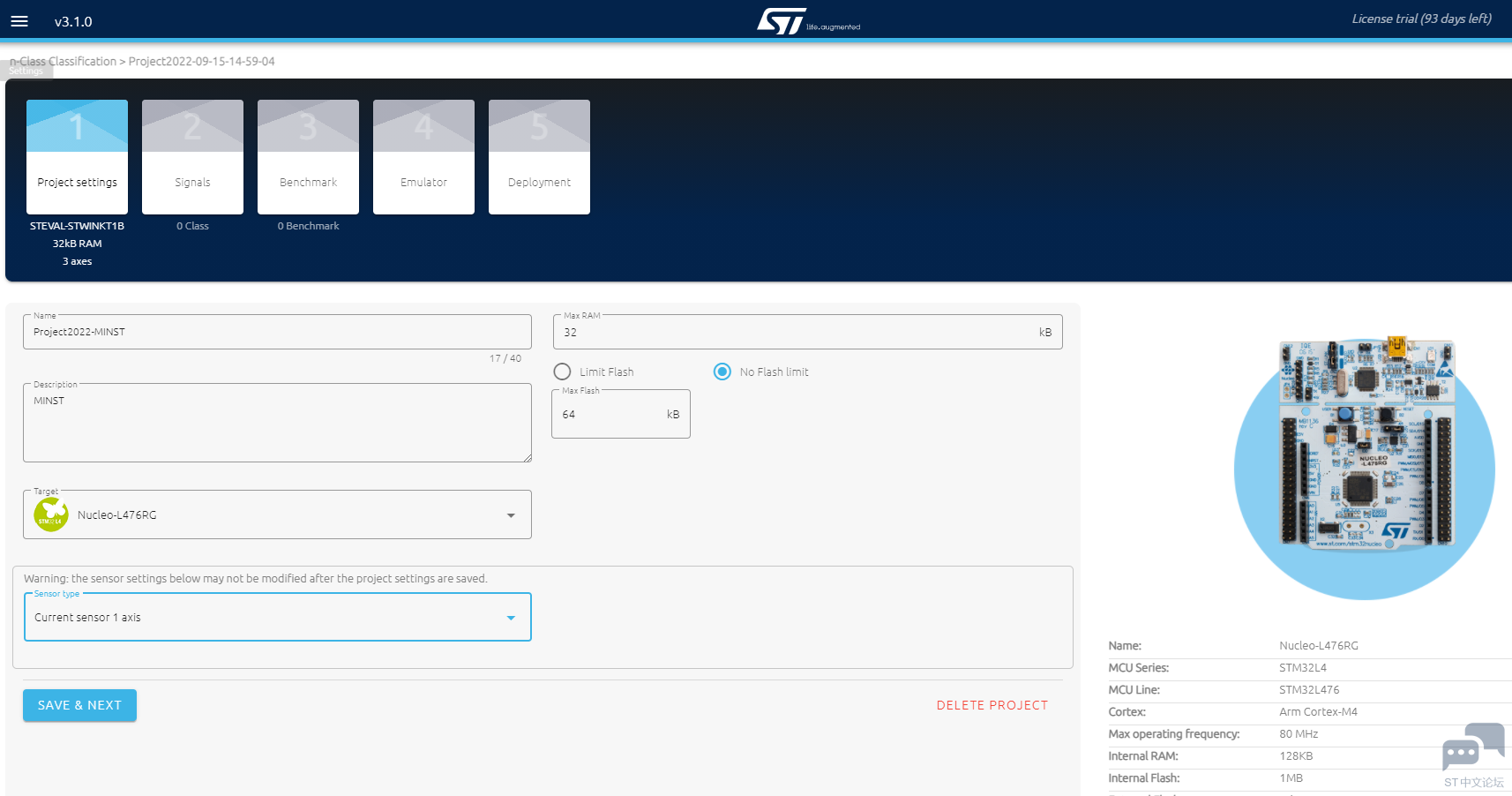Go to step 4 Emulator

coord(423,157)
